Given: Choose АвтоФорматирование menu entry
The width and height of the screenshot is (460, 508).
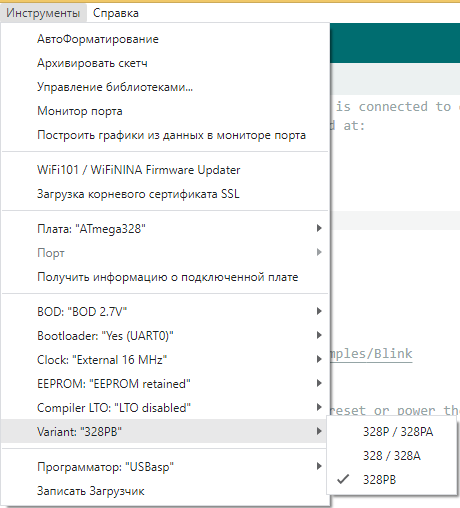Looking at the screenshot, I should (x=165, y=39).
